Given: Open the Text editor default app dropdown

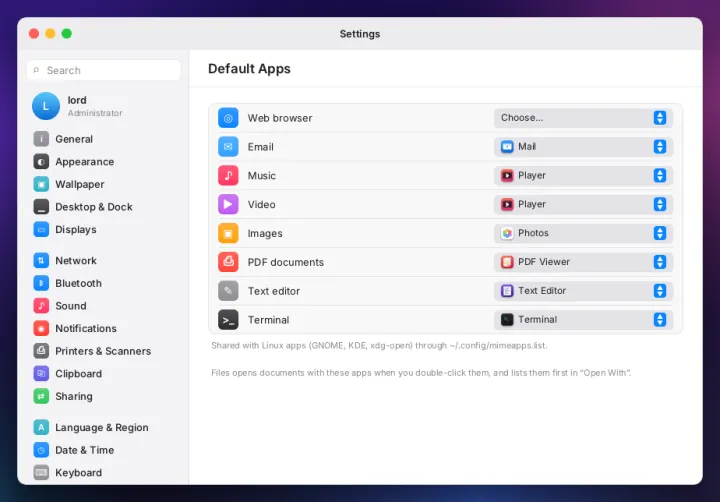Looking at the screenshot, I should pos(583,291).
